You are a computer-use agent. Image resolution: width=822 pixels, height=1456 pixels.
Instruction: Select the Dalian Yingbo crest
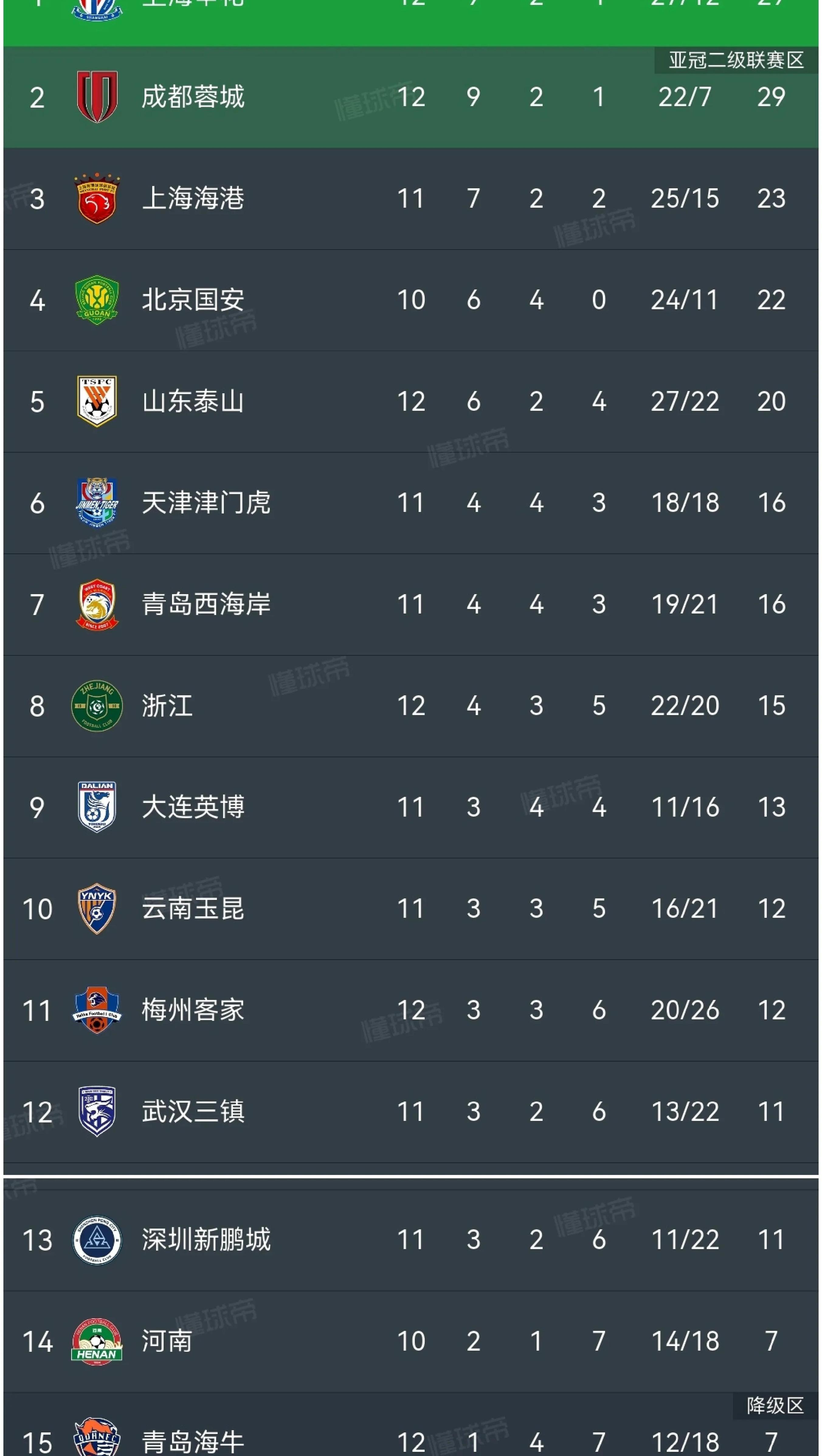(x=97, y=807)
